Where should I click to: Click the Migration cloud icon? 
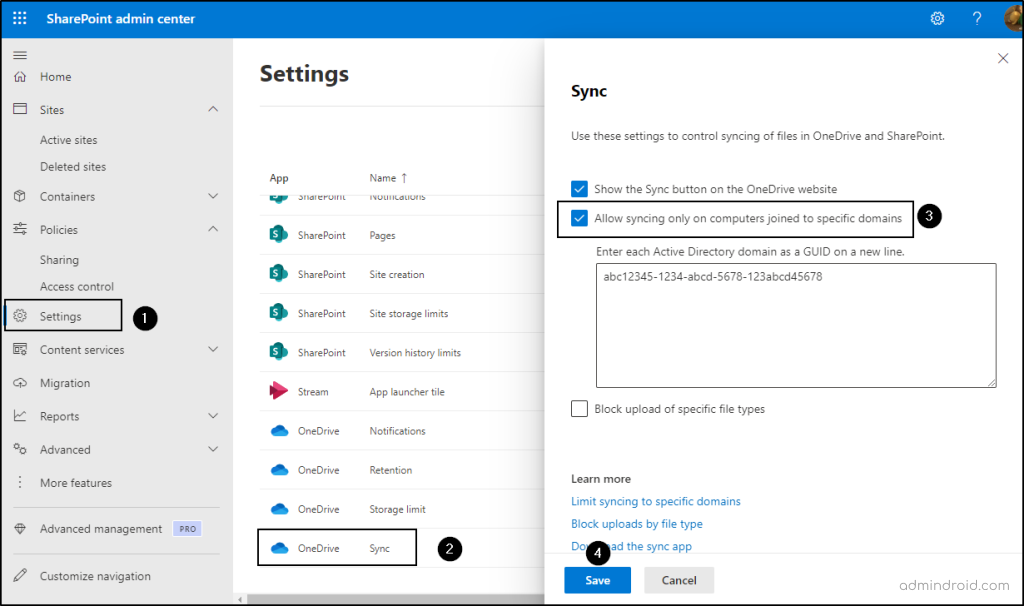click(x=20, y=383)
